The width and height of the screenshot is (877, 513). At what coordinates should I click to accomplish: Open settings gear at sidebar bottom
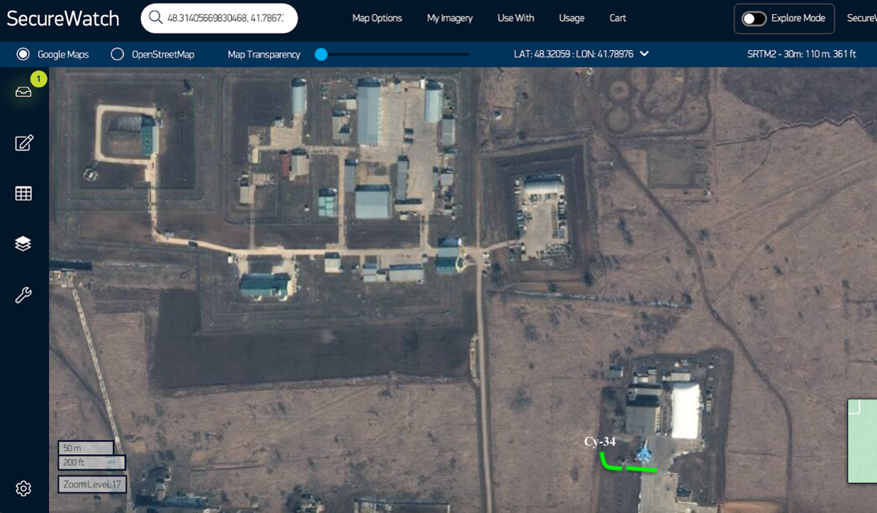(24, 489)
